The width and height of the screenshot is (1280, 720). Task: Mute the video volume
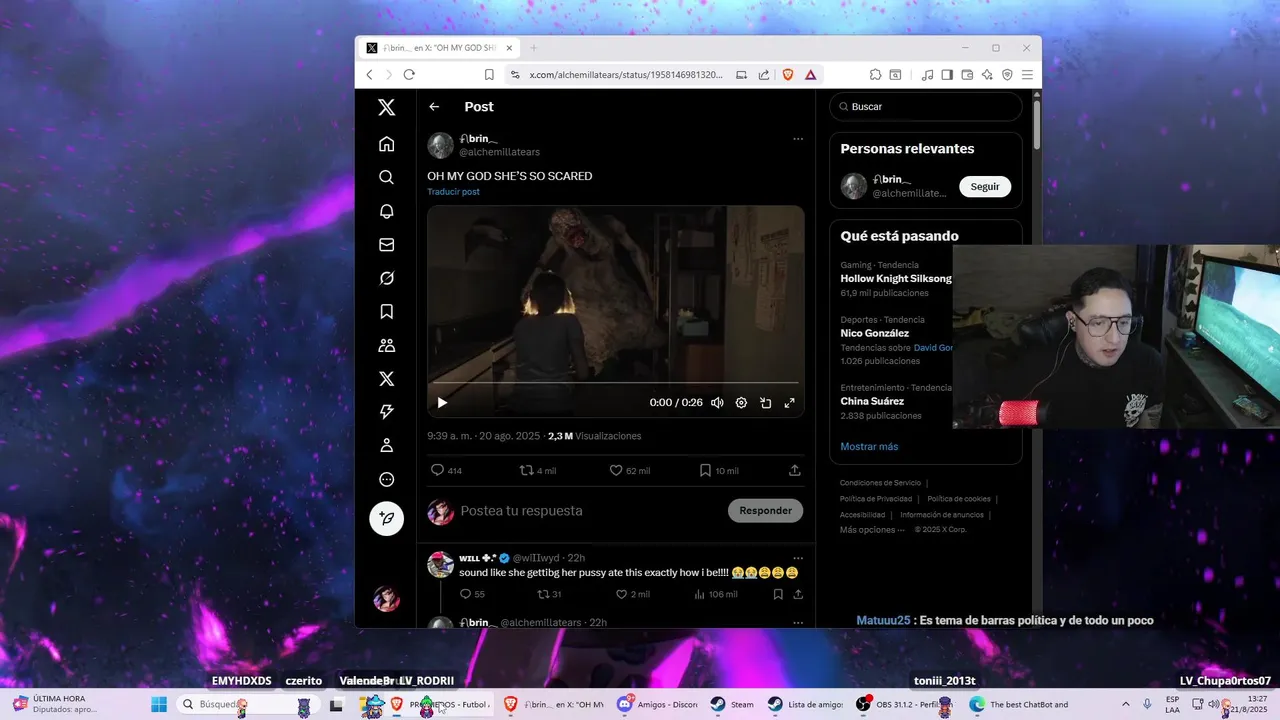[717, 403]
